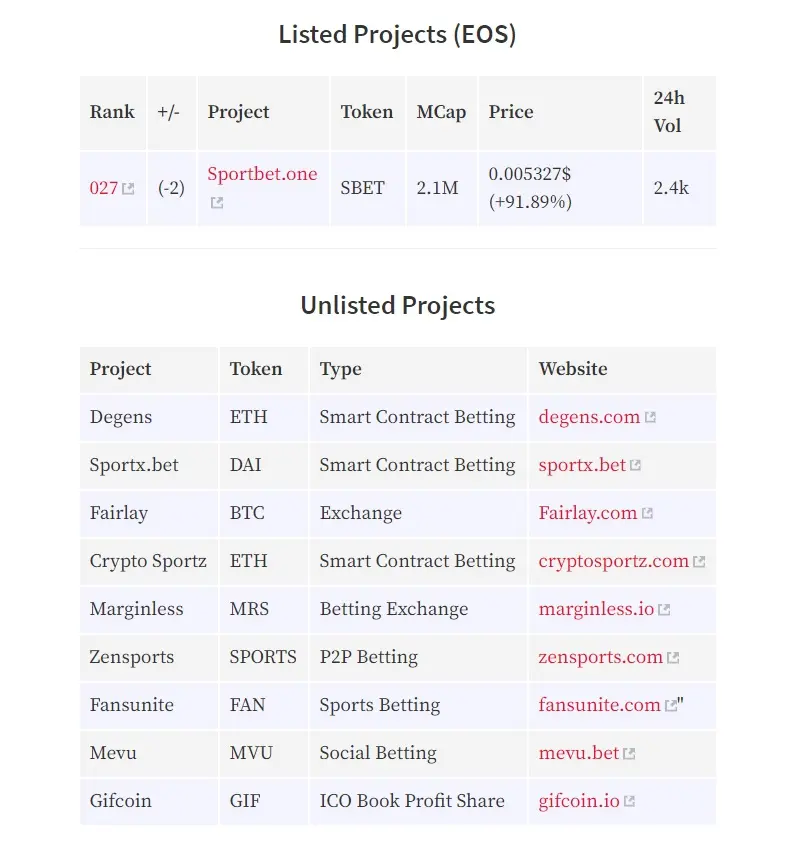789x842 pixels.
Task: Open the 027 rank link
Action: [x=104, y=188]
